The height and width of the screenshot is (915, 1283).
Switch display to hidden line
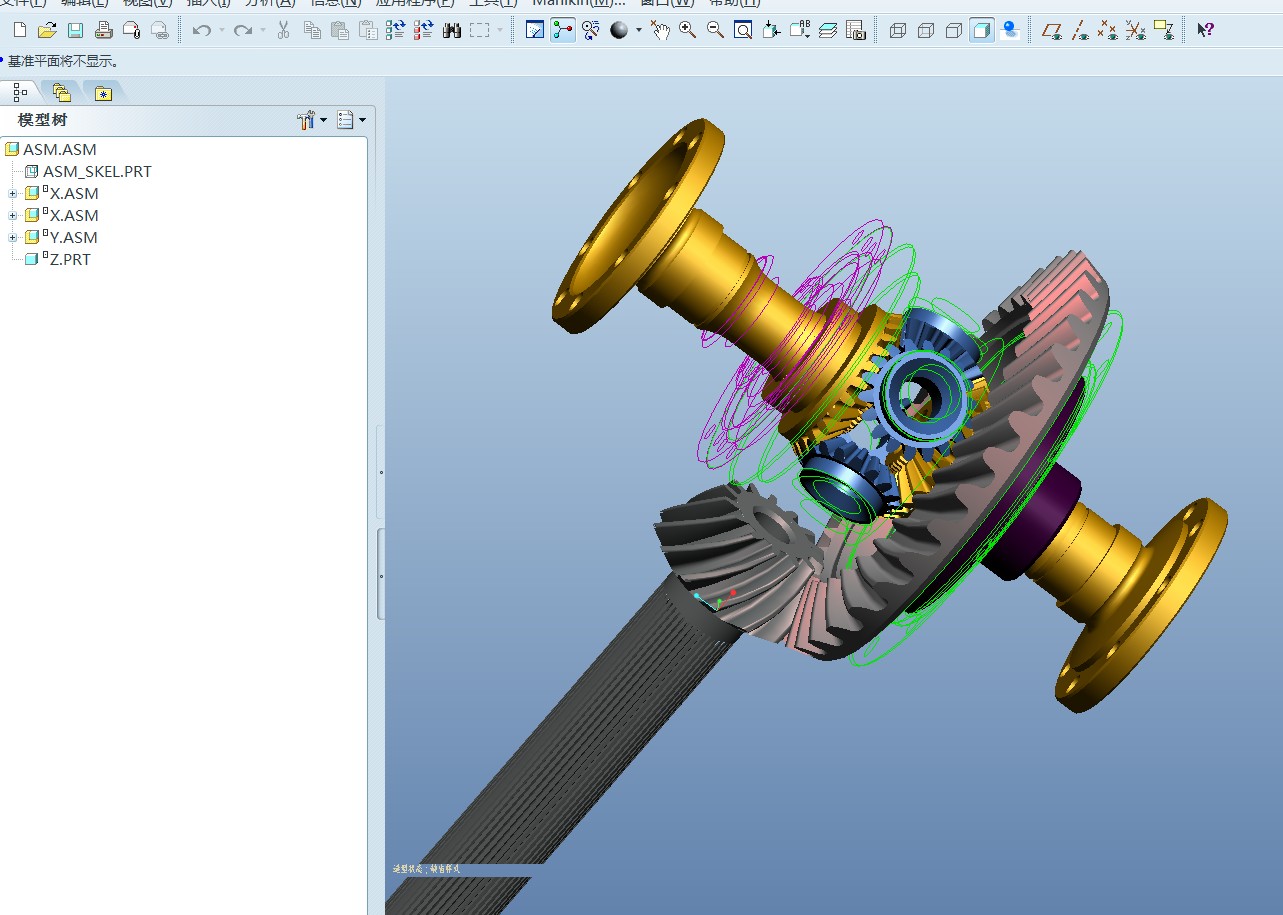(926, 30)
